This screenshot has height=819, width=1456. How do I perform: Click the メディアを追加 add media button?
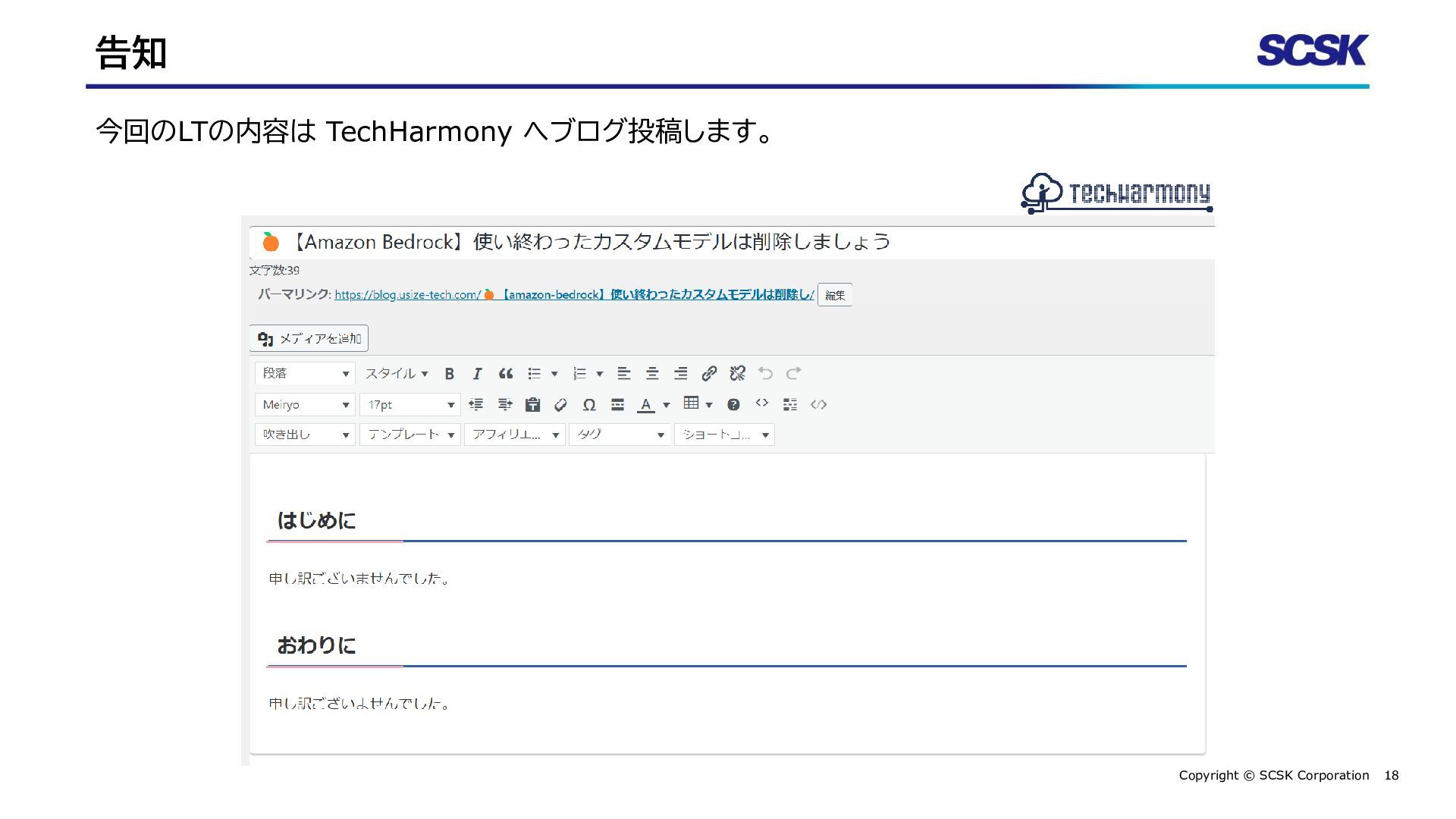pyautogui.click(x=309, y=338)
